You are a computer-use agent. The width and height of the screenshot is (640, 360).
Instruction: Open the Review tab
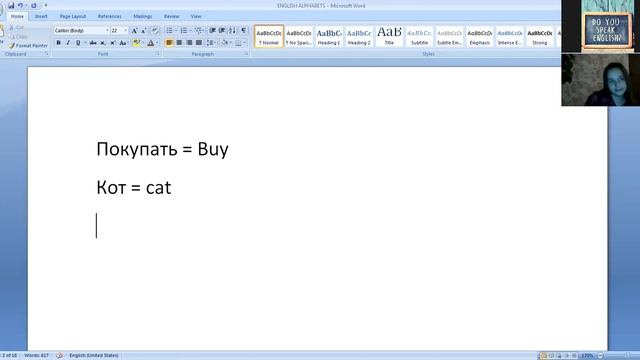coord(171,16)
